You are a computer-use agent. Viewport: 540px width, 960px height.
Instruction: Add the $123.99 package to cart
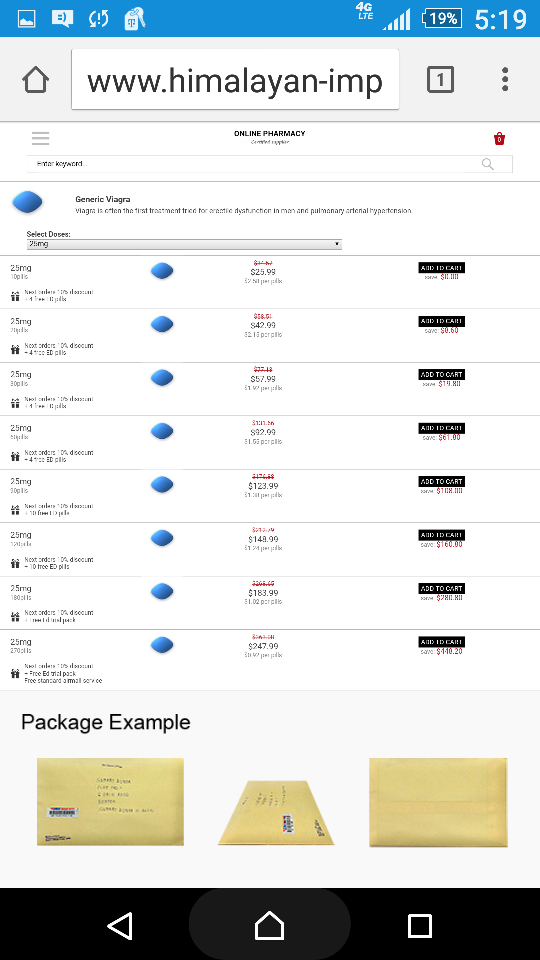[441, 481]
